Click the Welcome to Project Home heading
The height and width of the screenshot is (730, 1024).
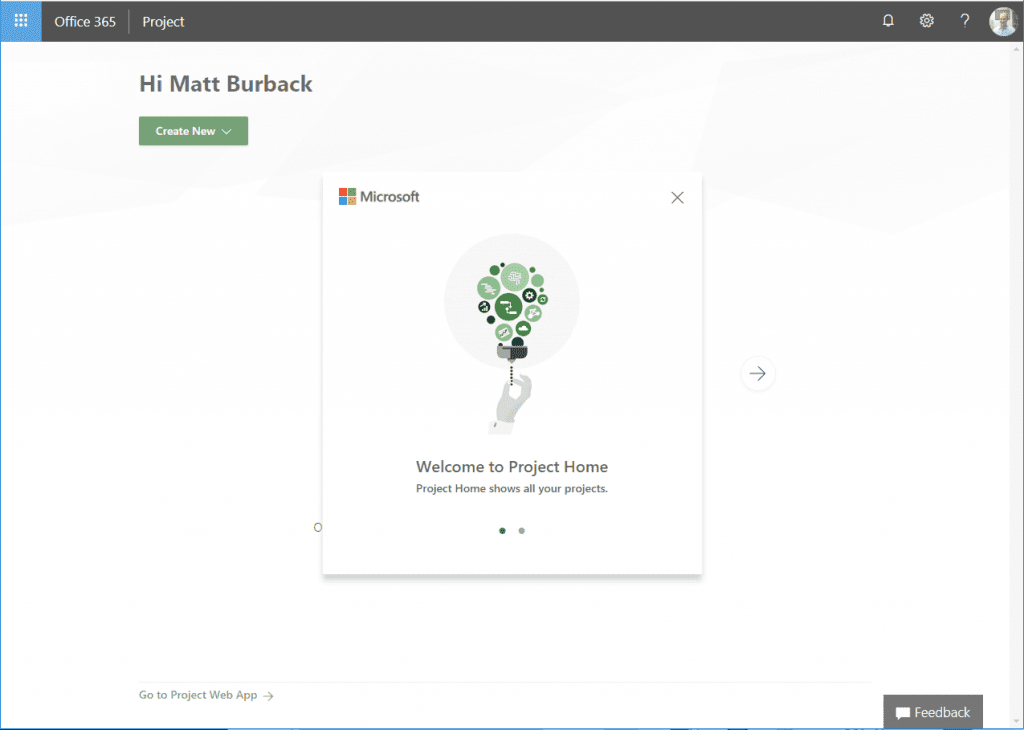point(512,467)
